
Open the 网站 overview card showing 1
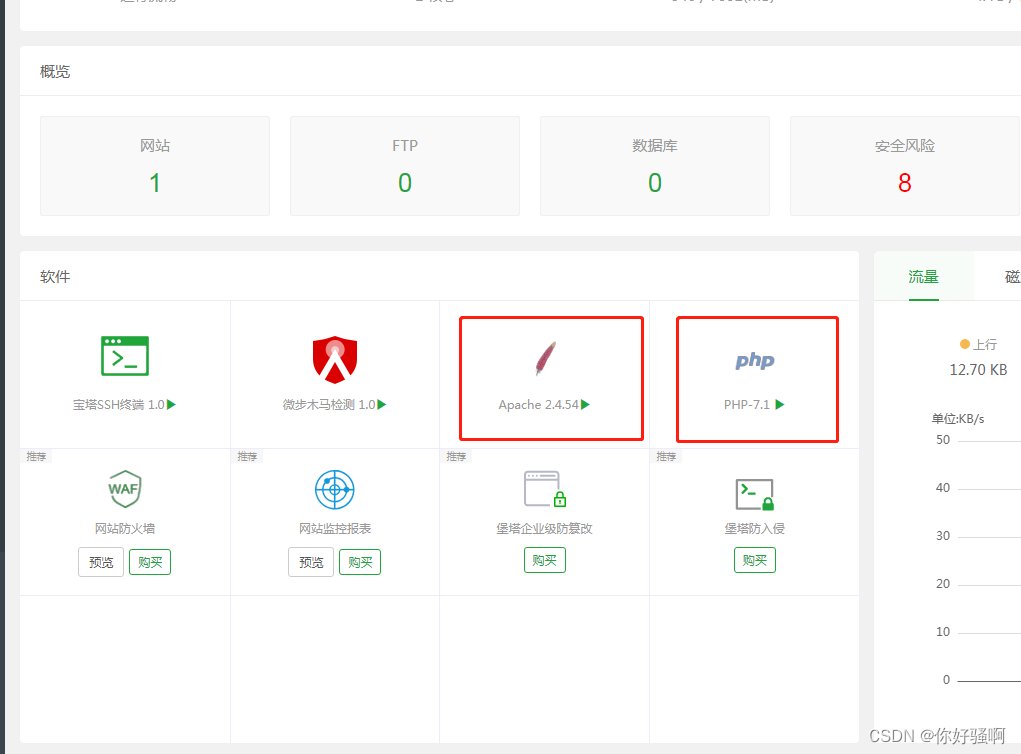[155, 166]
